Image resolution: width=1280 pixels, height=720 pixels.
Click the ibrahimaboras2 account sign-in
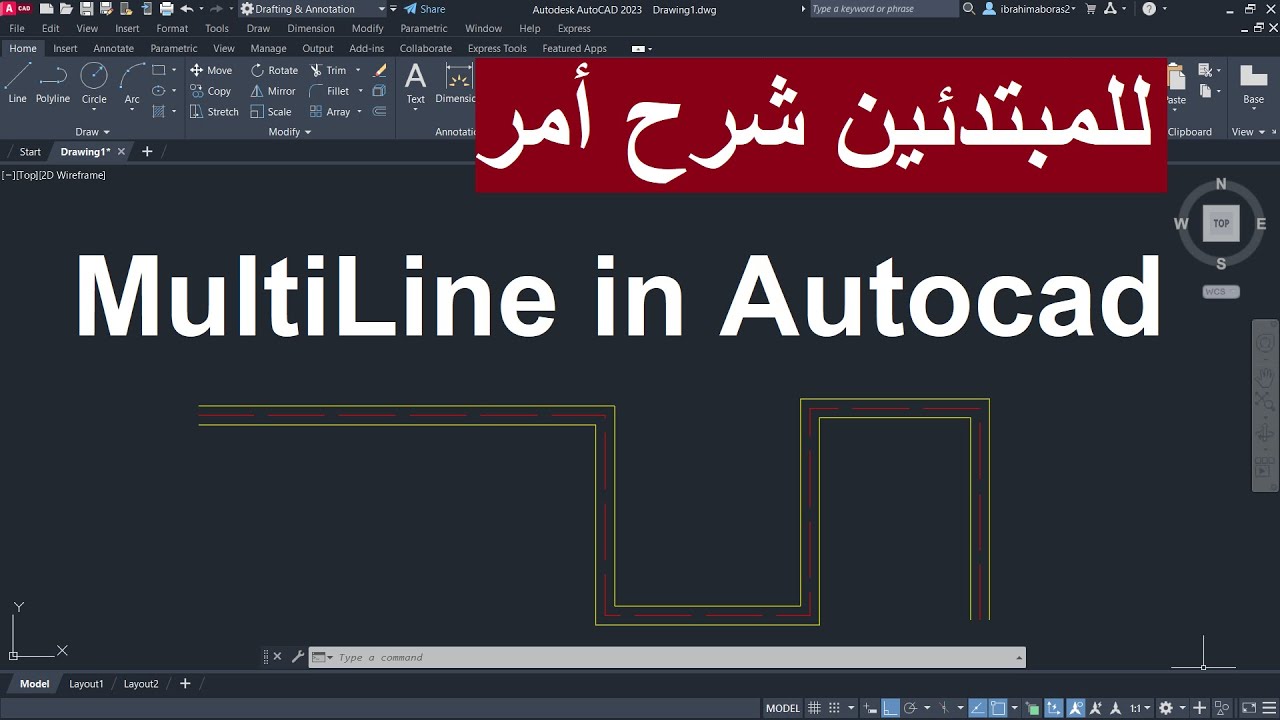tap(1030, 9)
